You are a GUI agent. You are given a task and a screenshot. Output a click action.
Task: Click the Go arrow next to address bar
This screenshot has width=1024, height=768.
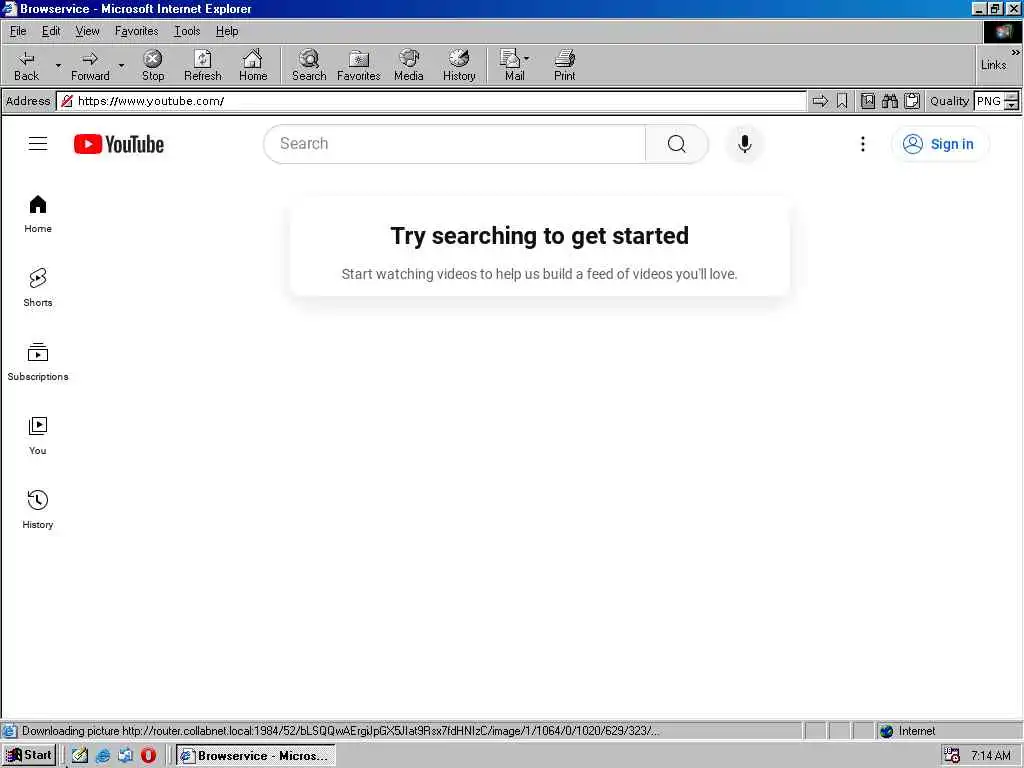(x=820, y=101)
